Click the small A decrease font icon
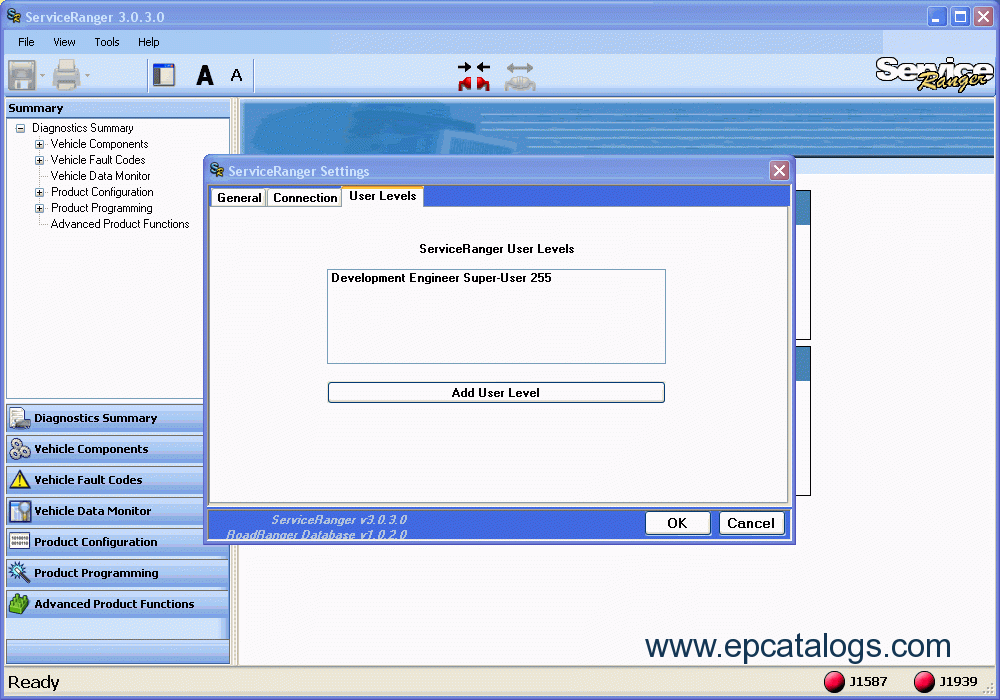The height and width of the screenshot is (700, 1000). click(236, 75)
